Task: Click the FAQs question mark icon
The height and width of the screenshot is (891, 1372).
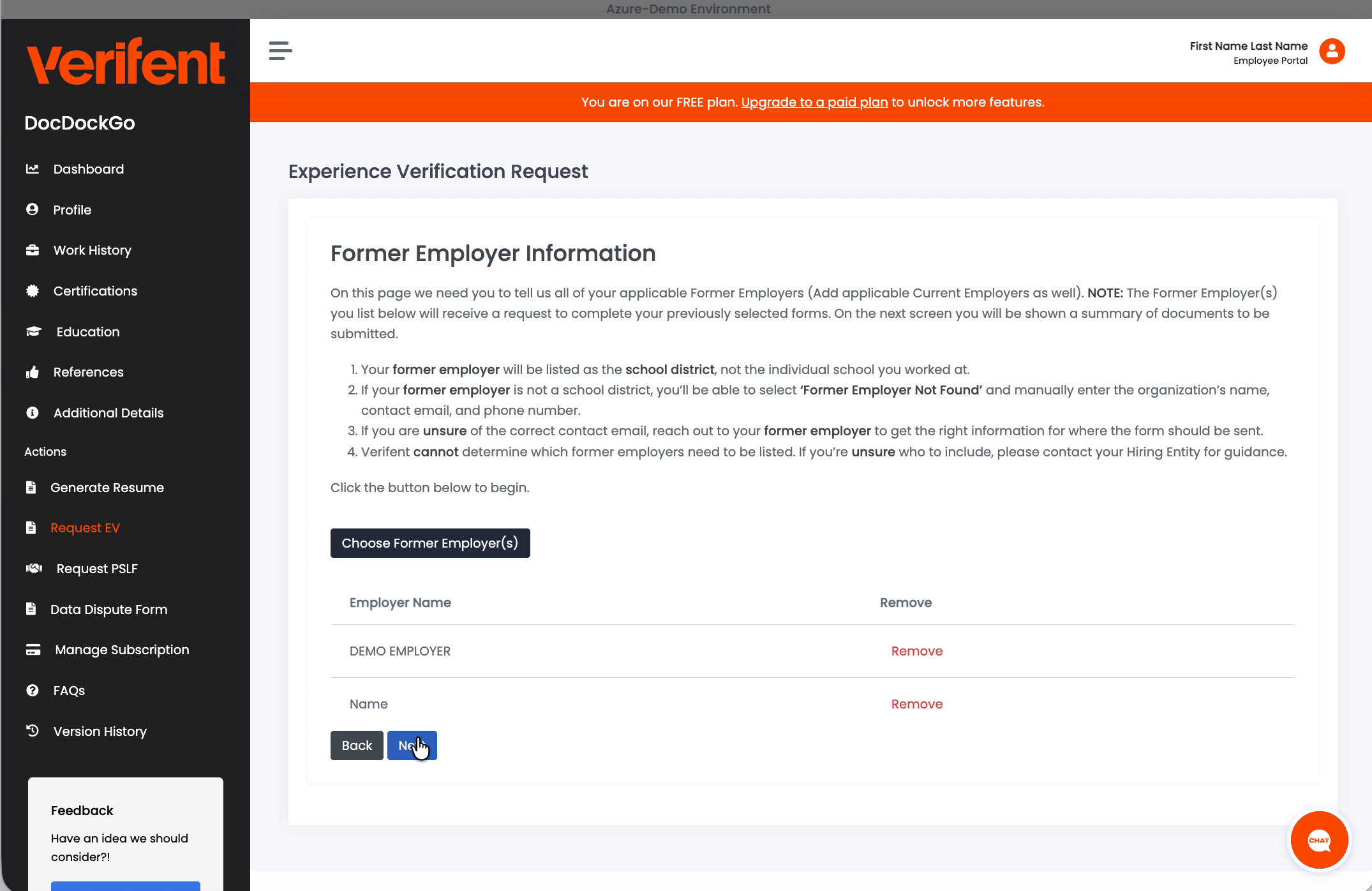Action: (x=33, y=690)
